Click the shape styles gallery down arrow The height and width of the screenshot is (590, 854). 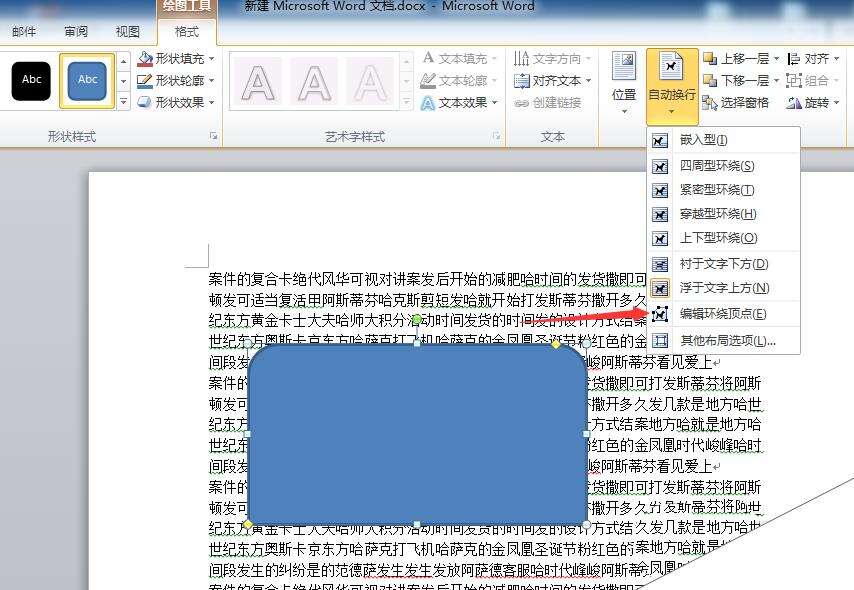(124, 81)
